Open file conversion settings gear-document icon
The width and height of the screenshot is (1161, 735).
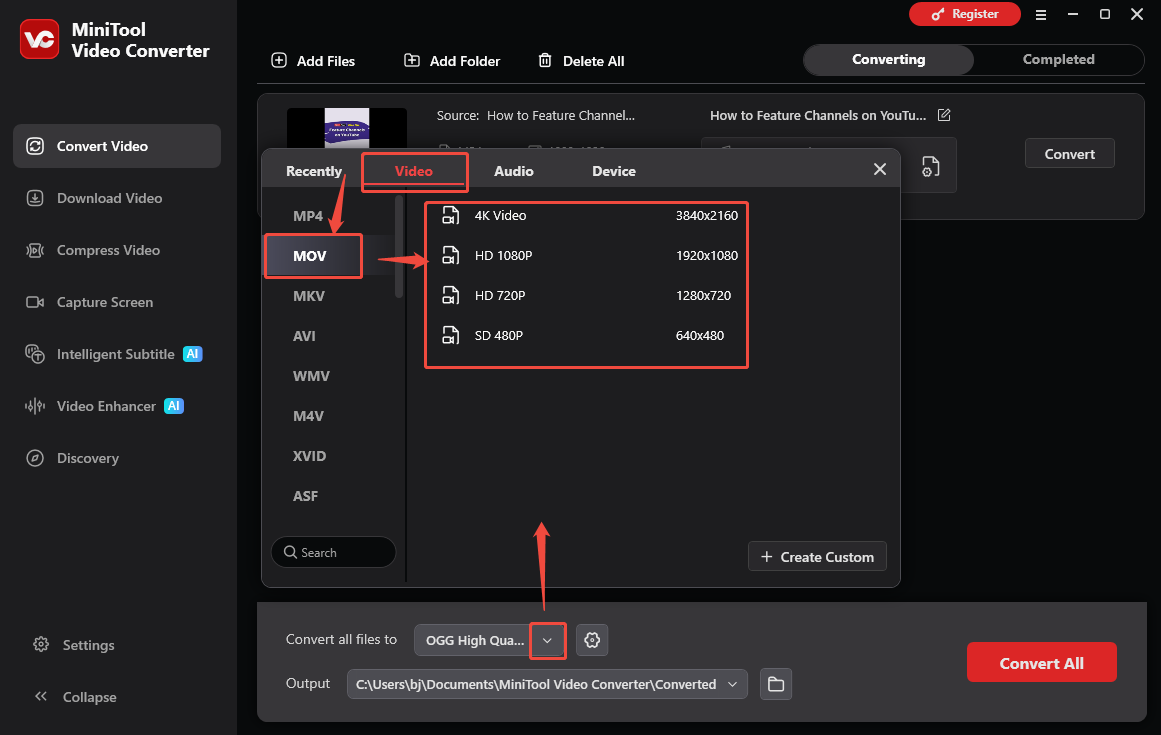[931, 167]
